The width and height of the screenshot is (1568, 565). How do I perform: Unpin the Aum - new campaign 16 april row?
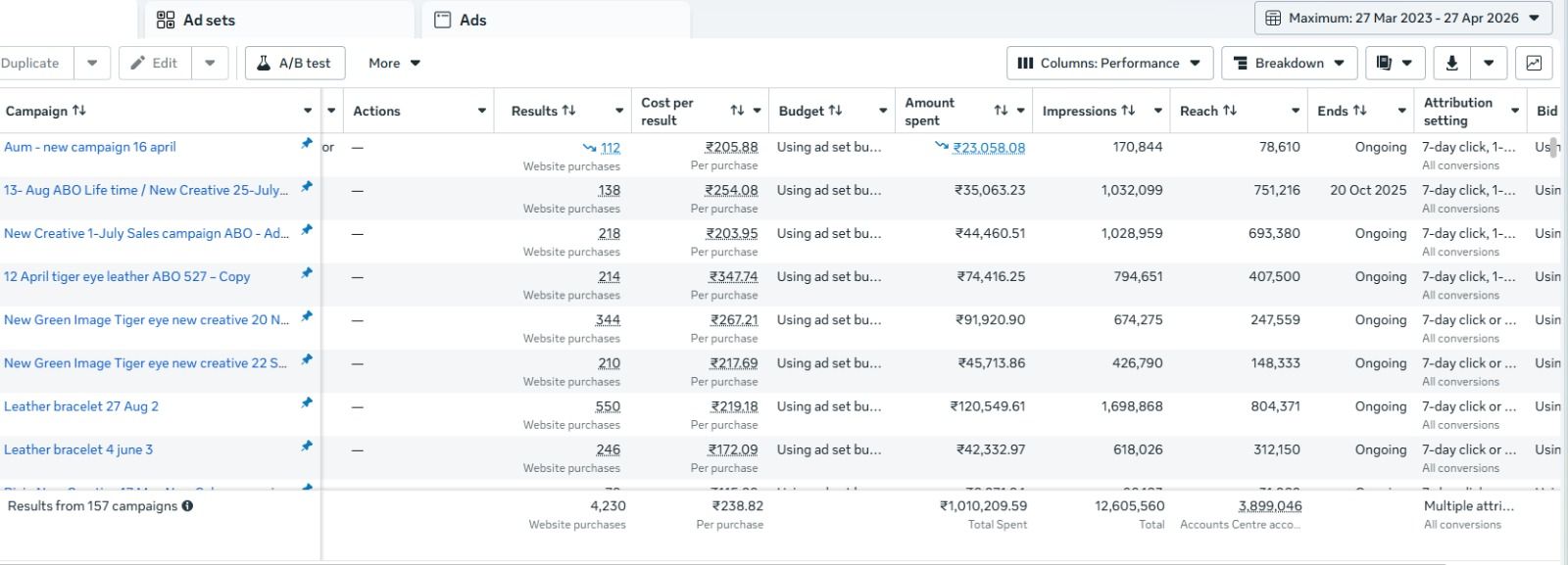(307, 143)
